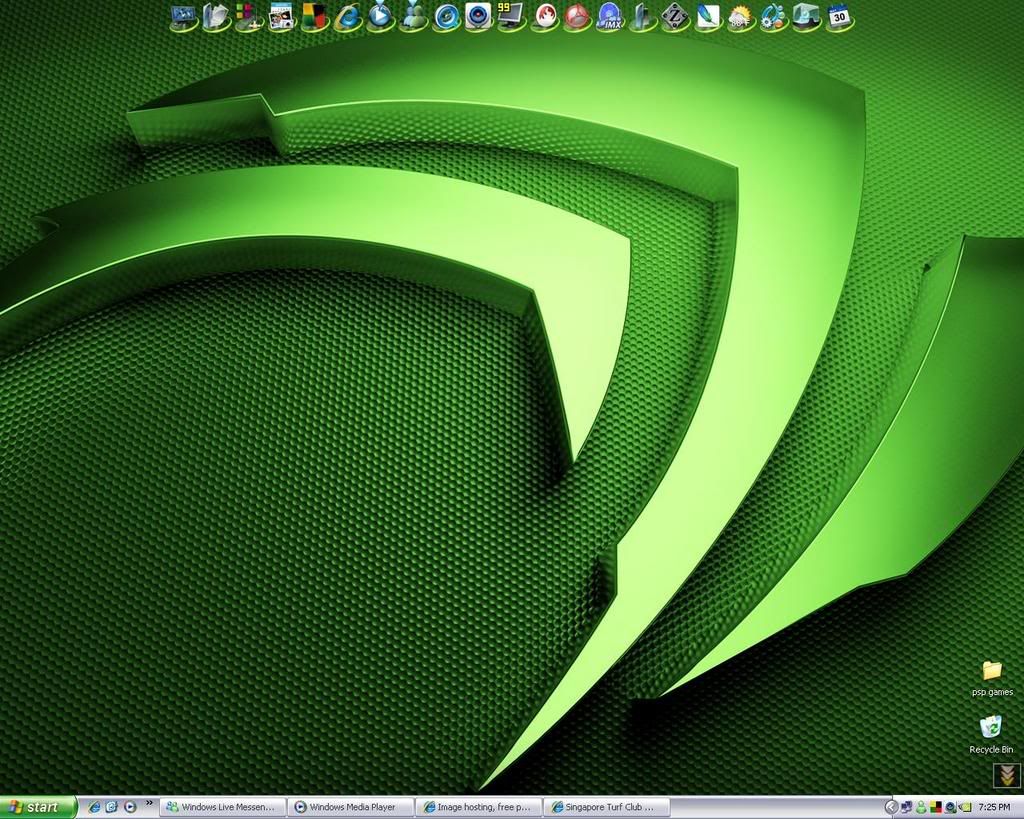
Task: Click the green Messenger buddy tray icon
Action: pos(921,807)
